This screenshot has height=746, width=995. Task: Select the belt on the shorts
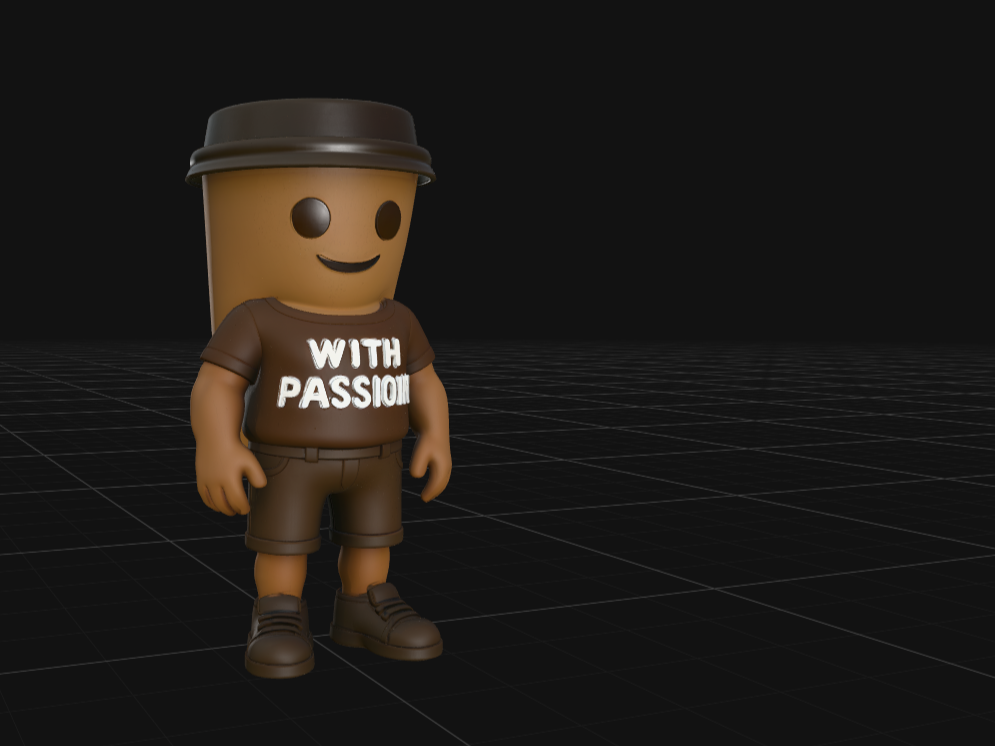coord(326,452)
